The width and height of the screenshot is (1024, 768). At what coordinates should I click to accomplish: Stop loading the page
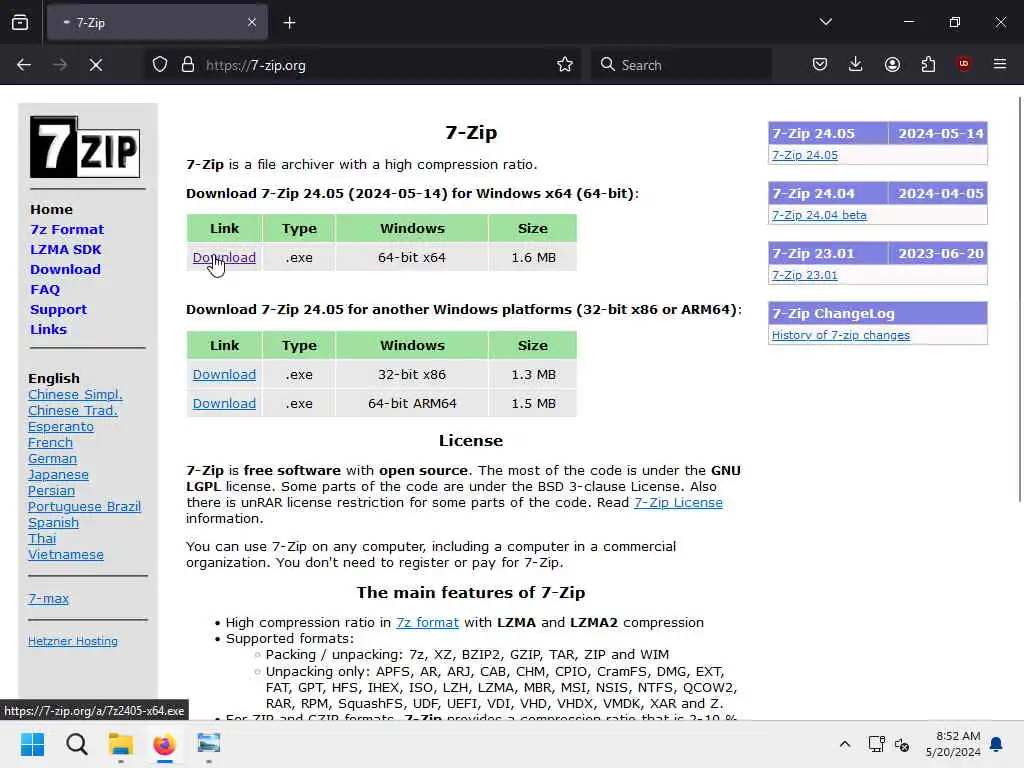tap(95, 65)
